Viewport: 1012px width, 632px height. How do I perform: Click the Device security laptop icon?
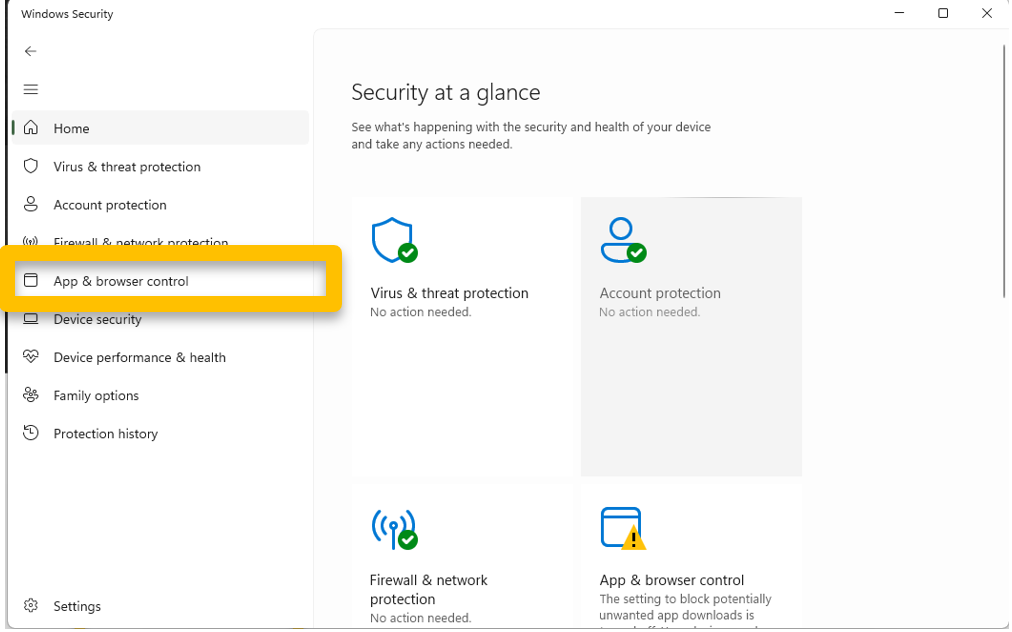(31, 319)
